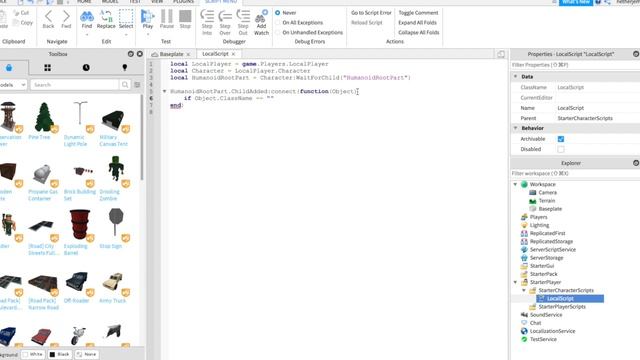The height and width of the screenshot is (360, 640).
Task: Collapse the StarterCharacterScripts tree node
Action: pyautogui.click(x=524, y=291)
